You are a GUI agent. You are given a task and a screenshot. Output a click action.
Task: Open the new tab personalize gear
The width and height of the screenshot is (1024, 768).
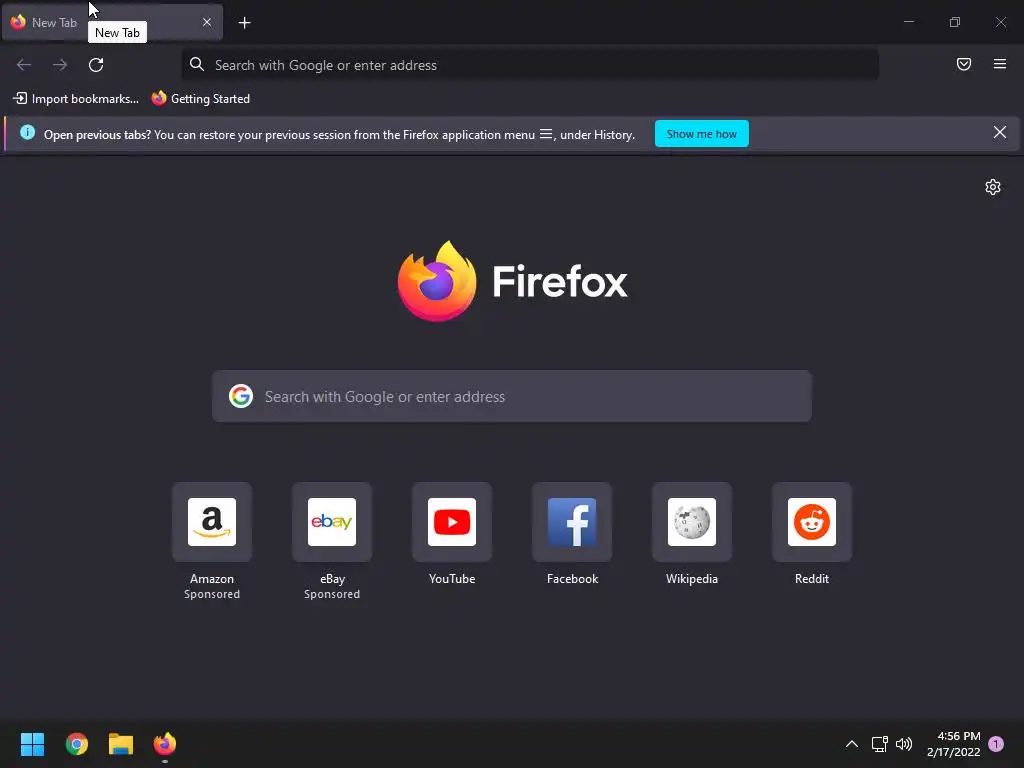click(x=993, y=187)
